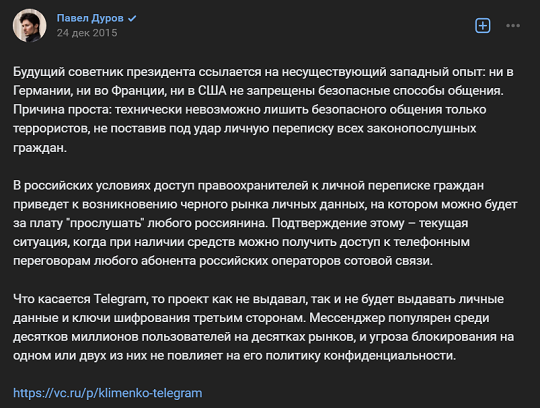Click the phrase В российских условиях
This screenshot has width=540, height=408.
pos(82,186)
